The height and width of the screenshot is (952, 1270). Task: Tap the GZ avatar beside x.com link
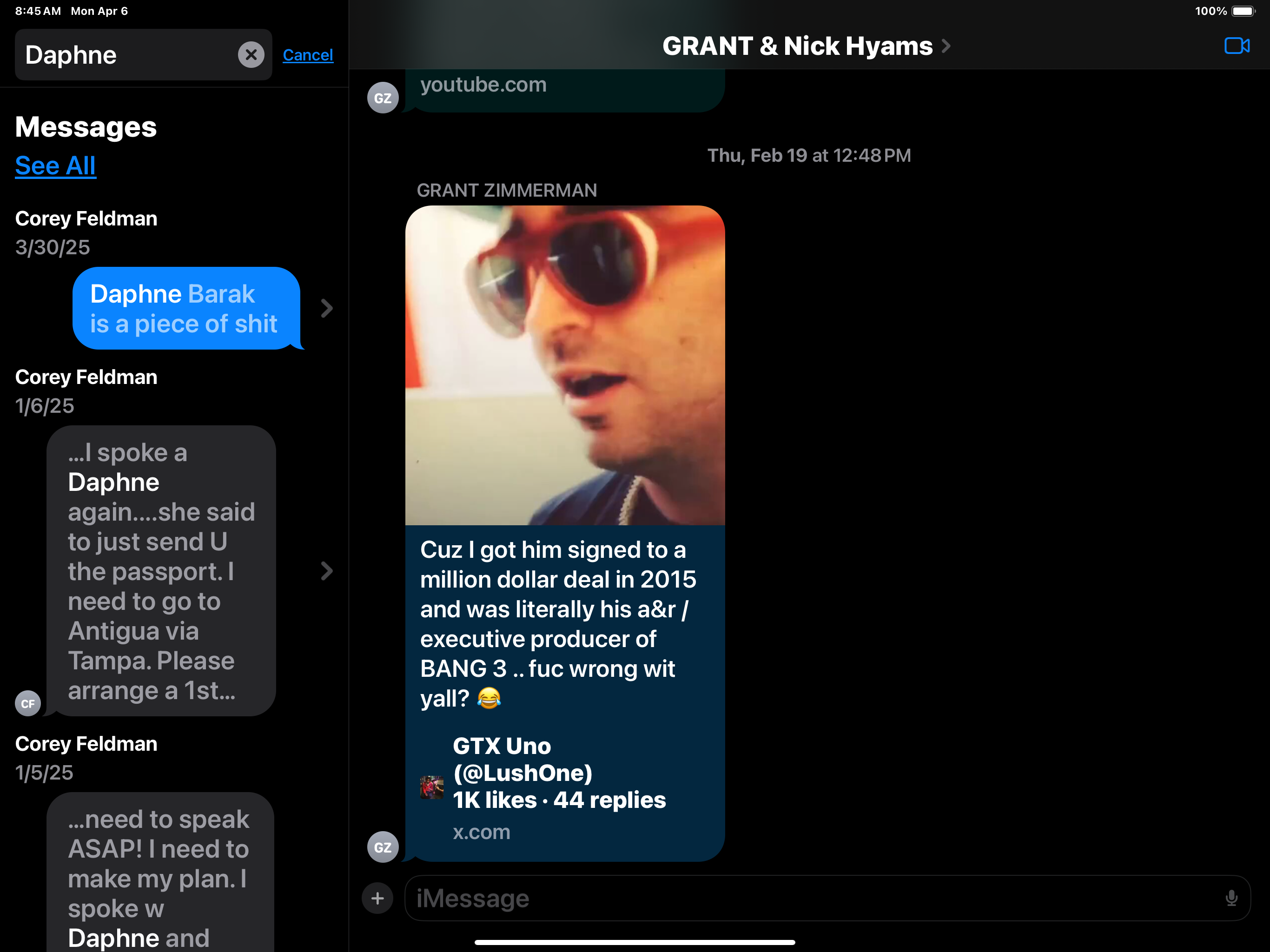click(x=383, y=847)
